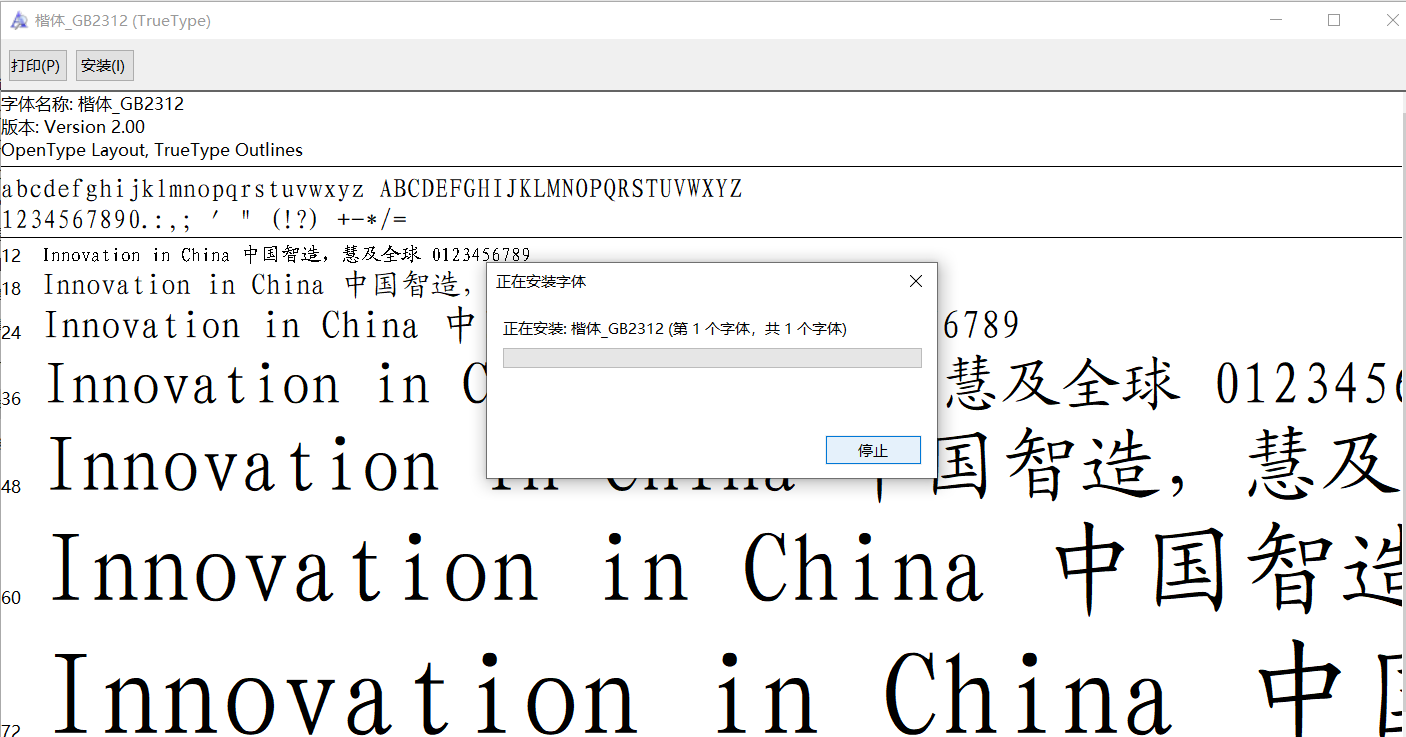This screenshot has height=737, width=1406.
Task: Click the 正在安装字体 dialog title
Action: tap(541, 282)
